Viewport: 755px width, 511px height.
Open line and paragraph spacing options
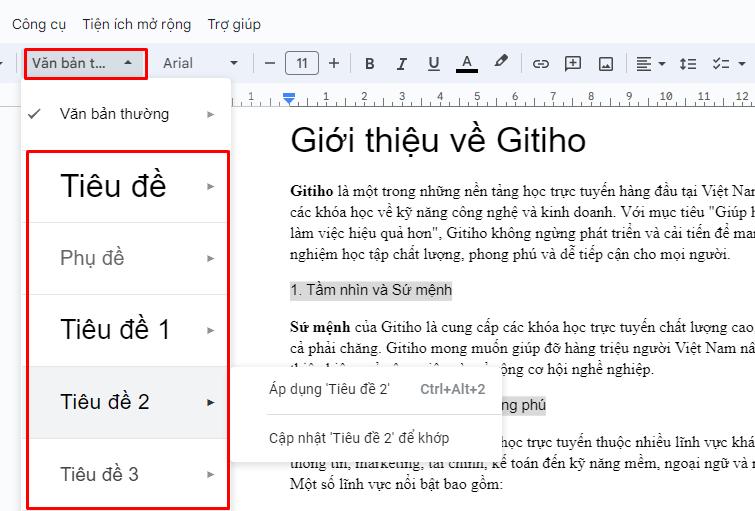click(688, 64)
